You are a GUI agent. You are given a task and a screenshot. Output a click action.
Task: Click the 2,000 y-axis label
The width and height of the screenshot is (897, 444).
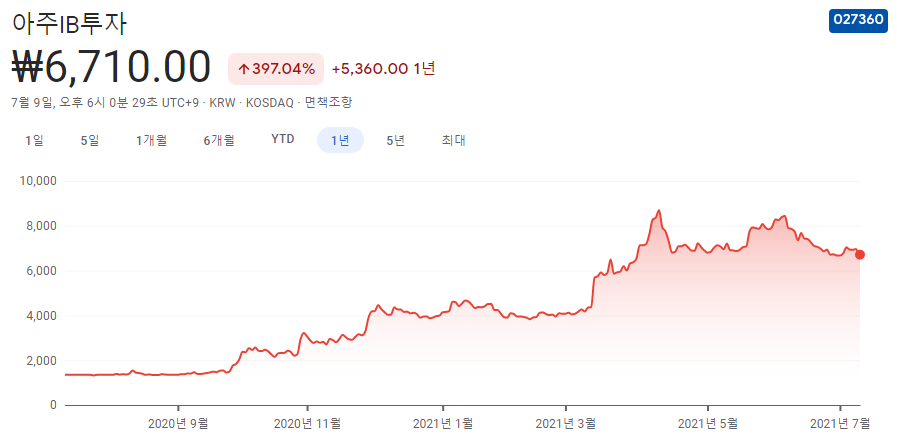[42, 360]
